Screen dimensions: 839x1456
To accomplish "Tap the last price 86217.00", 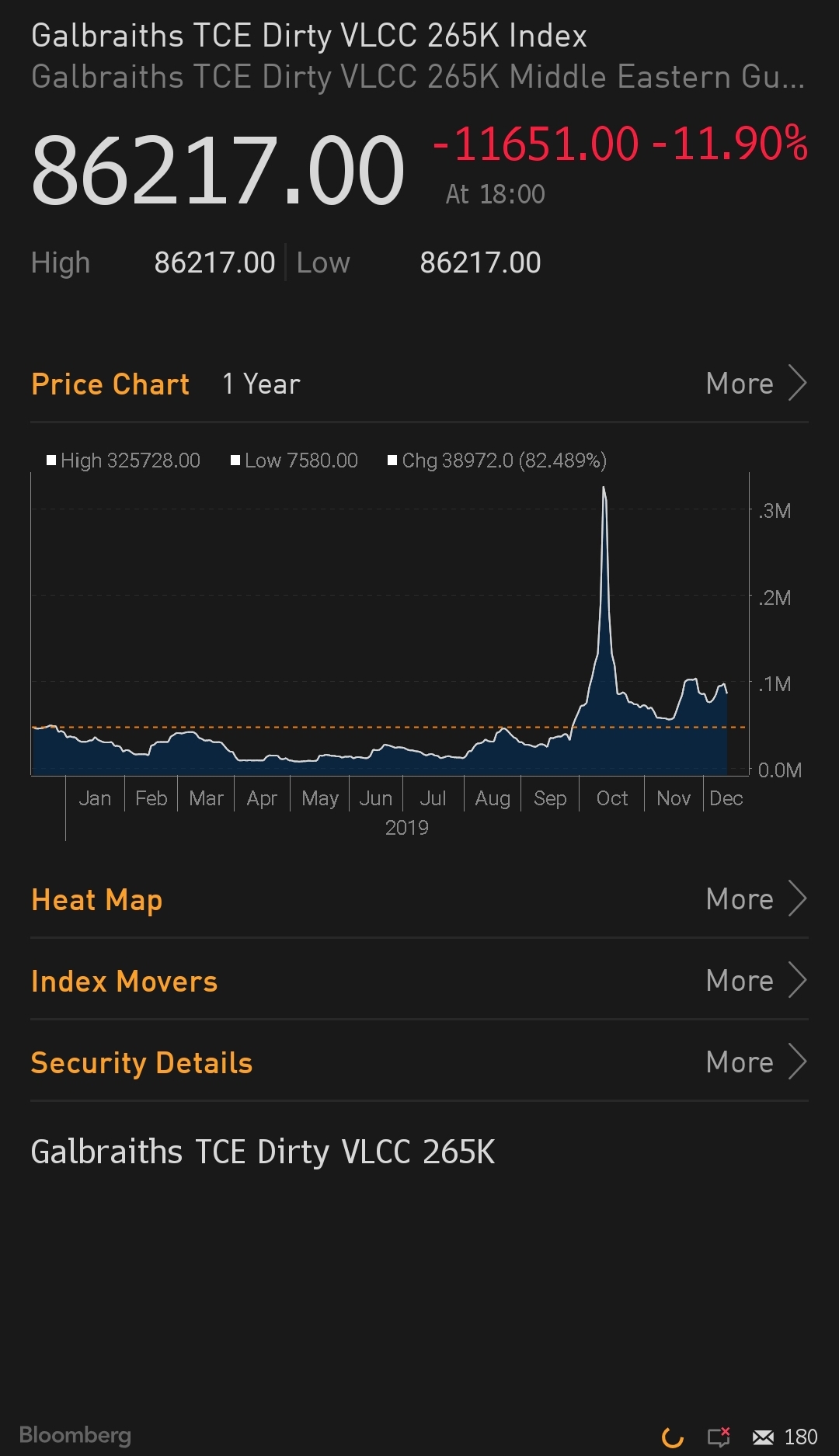I will [x=218, y=170].
